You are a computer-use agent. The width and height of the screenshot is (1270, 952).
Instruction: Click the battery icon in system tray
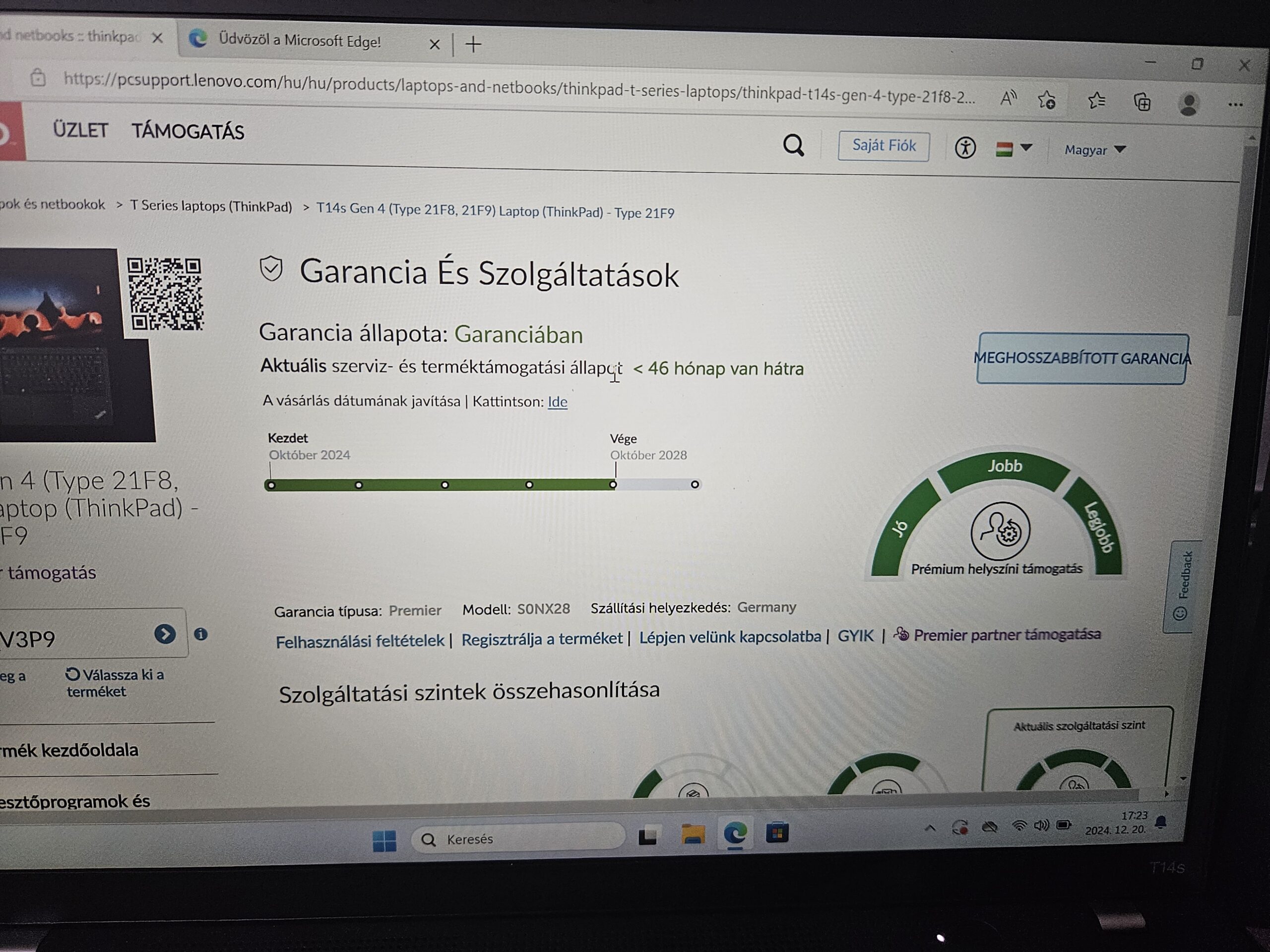(1064, 825)
